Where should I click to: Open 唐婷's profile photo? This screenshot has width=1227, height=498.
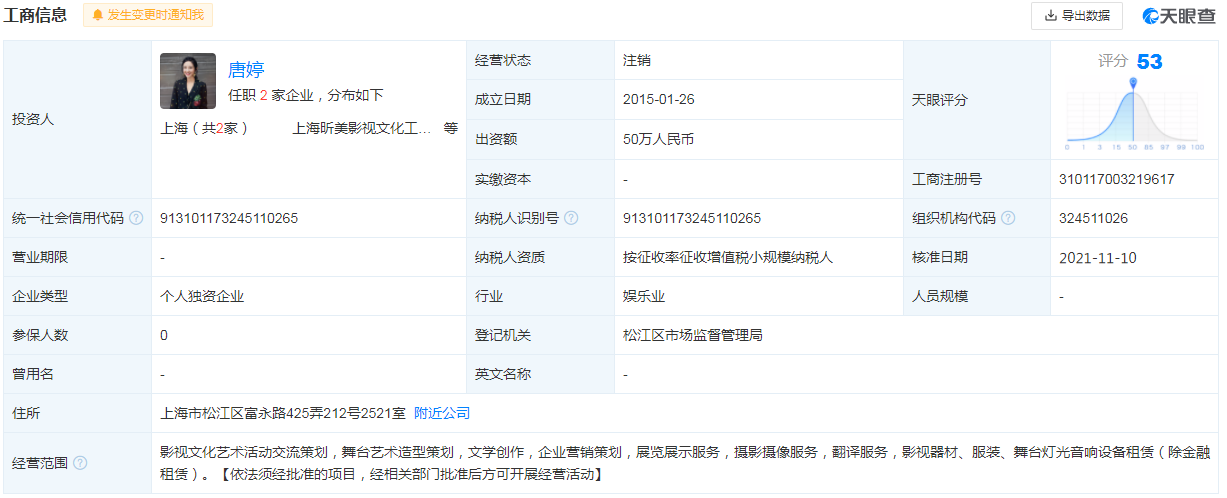(x=187, y=81)
